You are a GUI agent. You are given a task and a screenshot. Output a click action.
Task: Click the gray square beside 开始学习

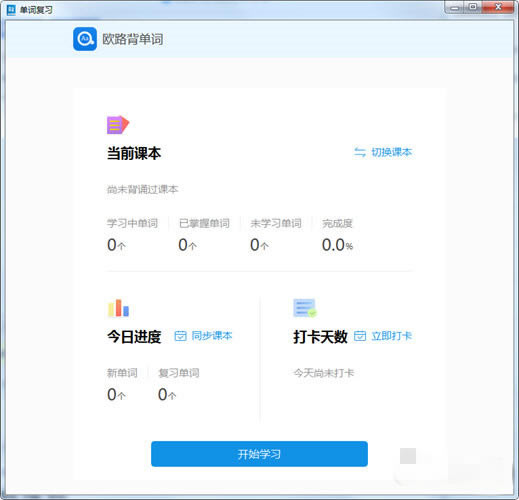[x=408, y=456]
